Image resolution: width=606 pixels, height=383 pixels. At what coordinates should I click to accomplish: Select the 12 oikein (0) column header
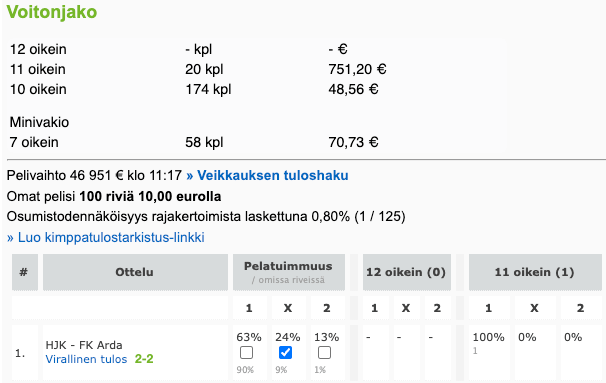coord(407,272)
